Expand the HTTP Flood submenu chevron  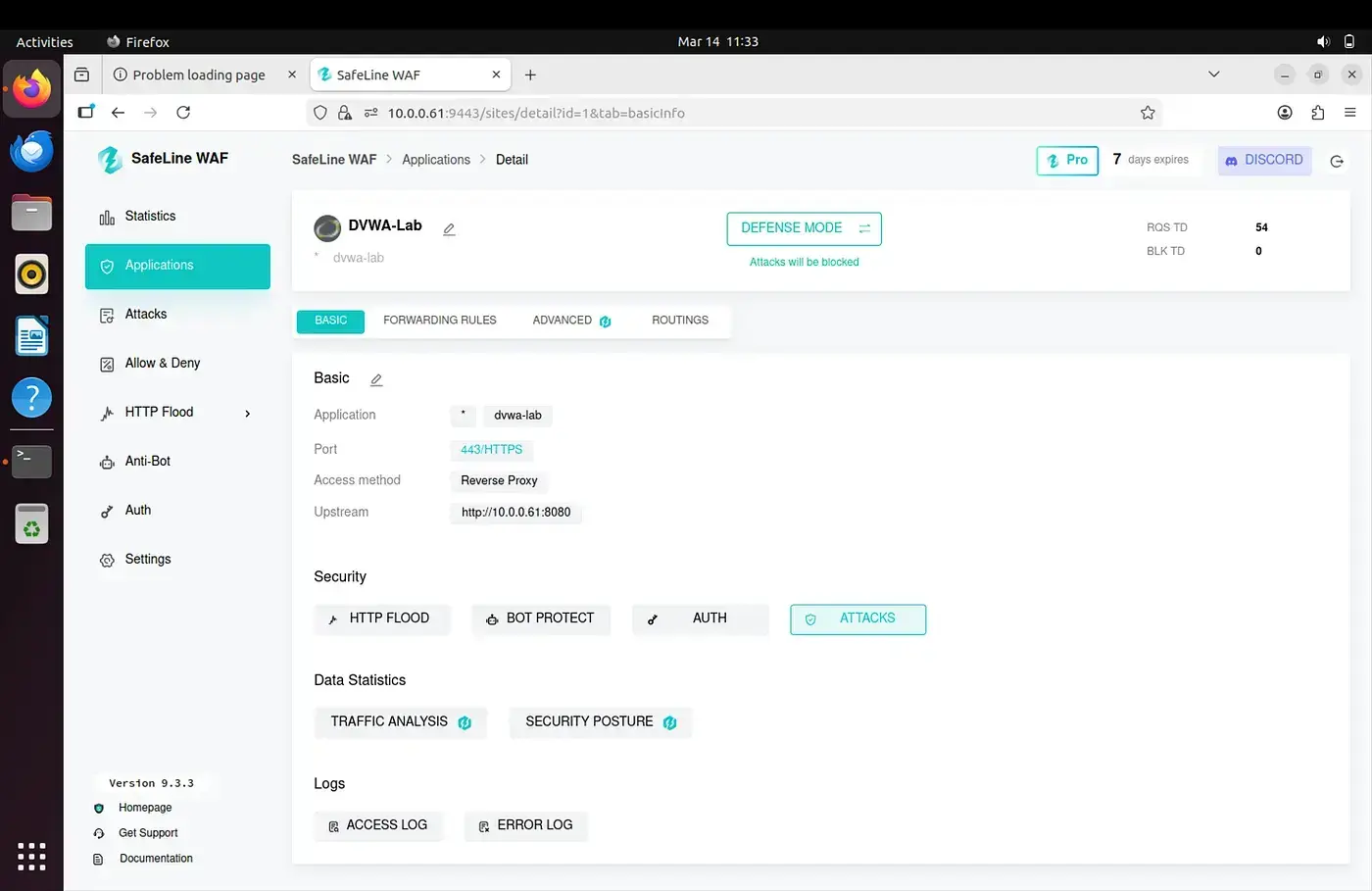coord(247,414)
